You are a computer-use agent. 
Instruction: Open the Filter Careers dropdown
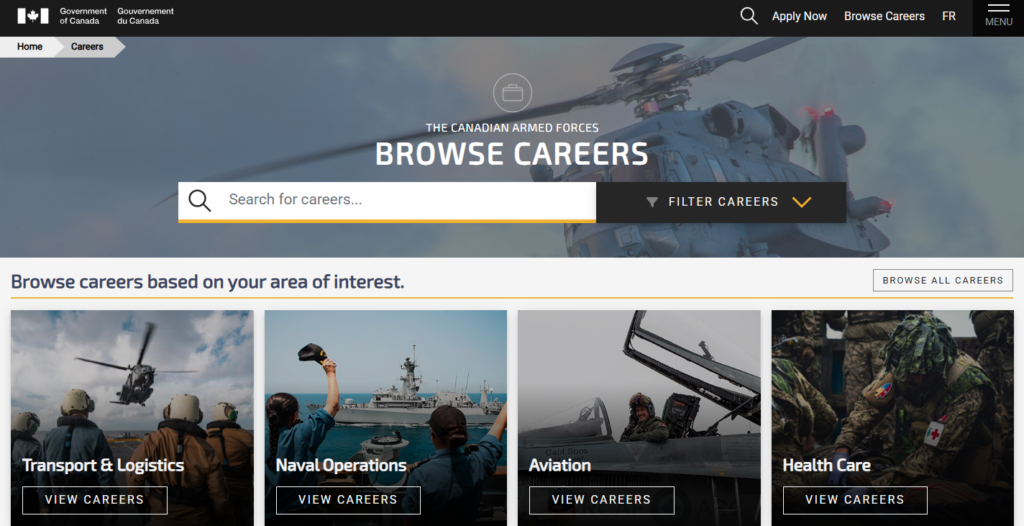[722, 202]
